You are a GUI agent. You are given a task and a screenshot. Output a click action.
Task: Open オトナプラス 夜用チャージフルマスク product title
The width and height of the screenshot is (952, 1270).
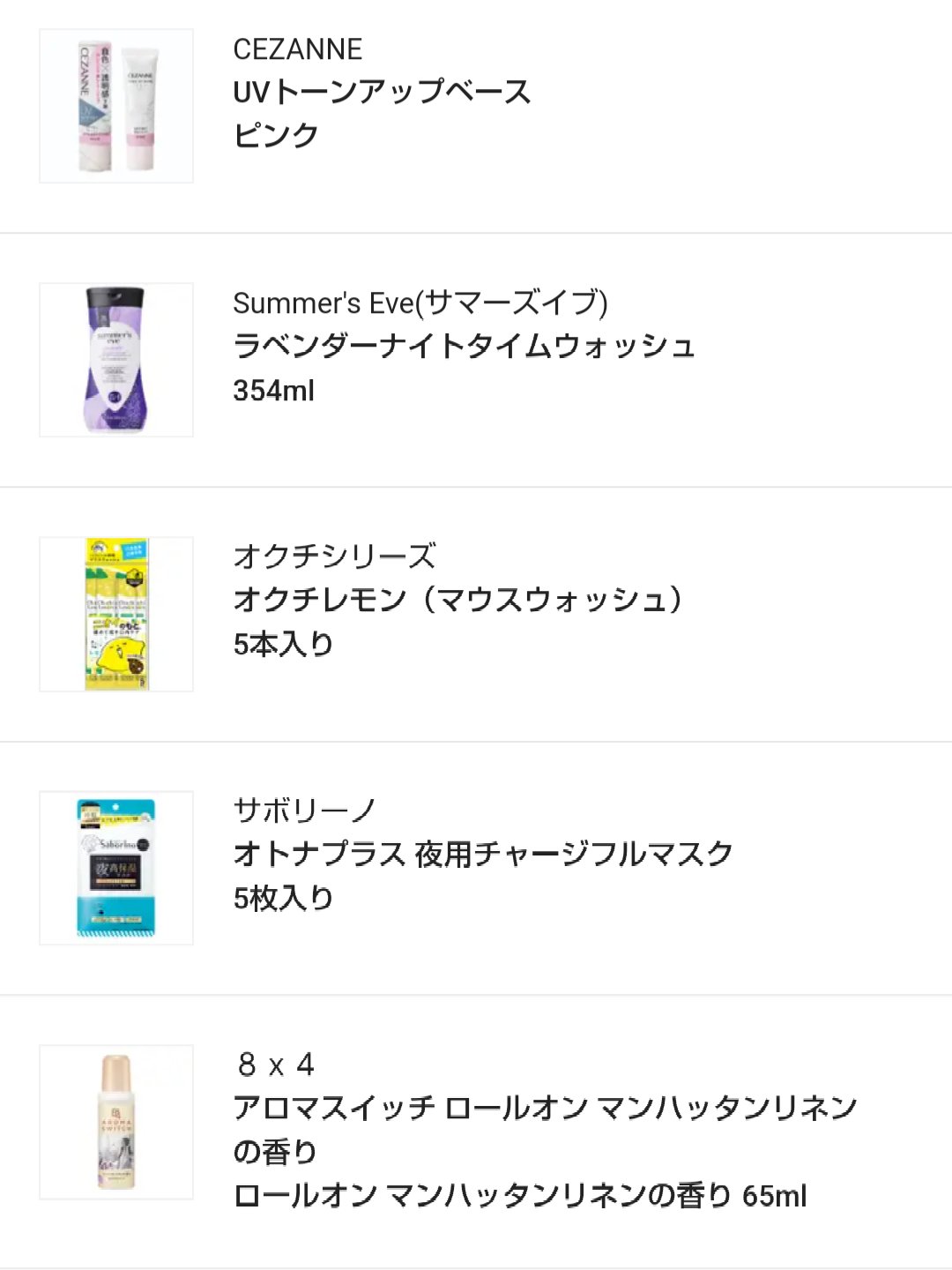click(483, 854)
